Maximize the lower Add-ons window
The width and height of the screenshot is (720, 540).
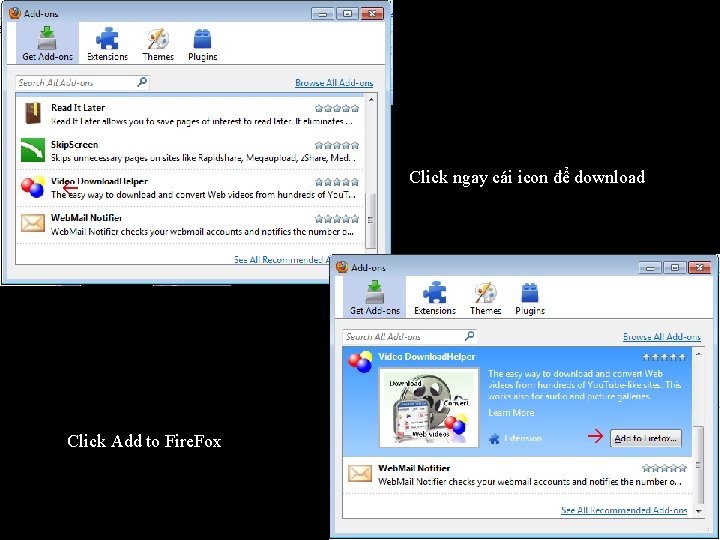[x=675, y=267]
